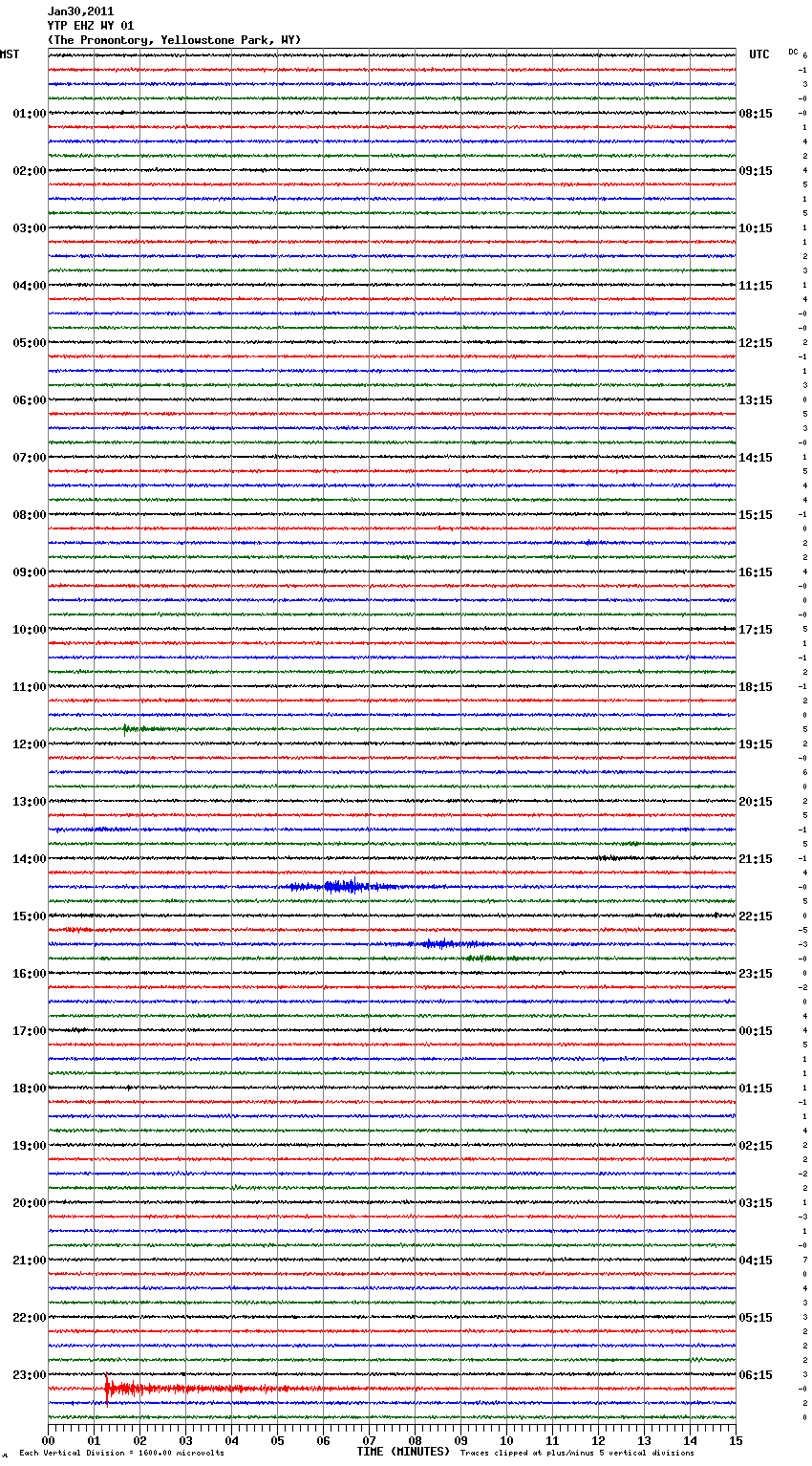This screenshot has height=1466, width=812.
Task: Select the 23:00 MST time label
Action: tap(29, 1375)
